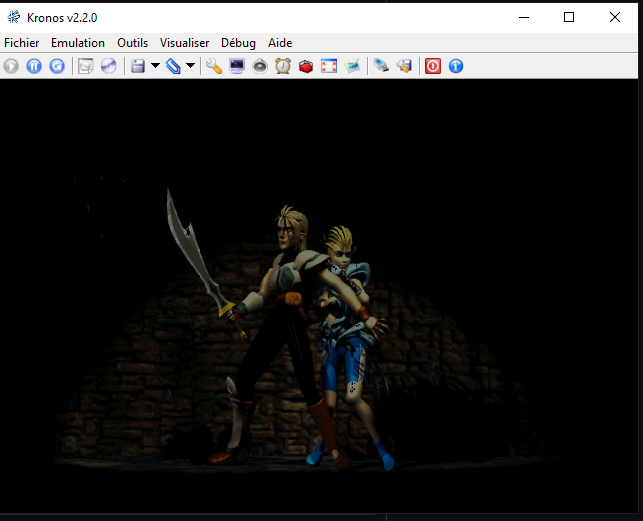The height and width of the screenshot is (521, 643).
Task: Reset emulation via the blue circular arrow icon
Action: point(57,66)
